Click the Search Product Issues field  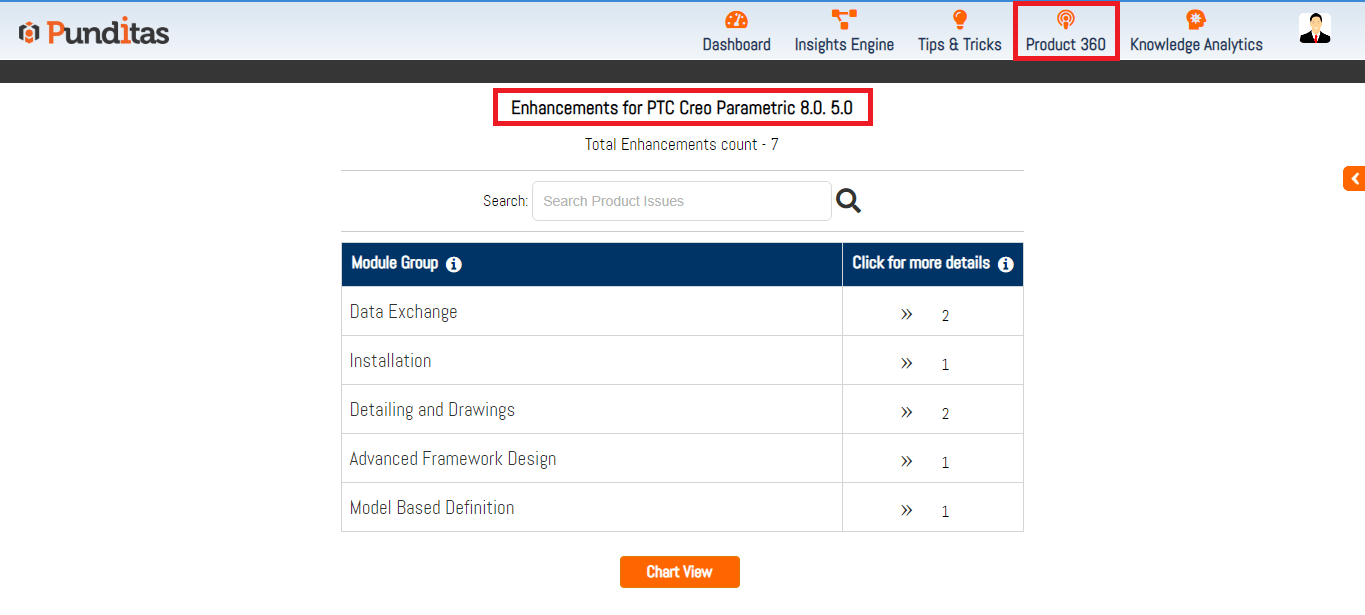point(681,201)
